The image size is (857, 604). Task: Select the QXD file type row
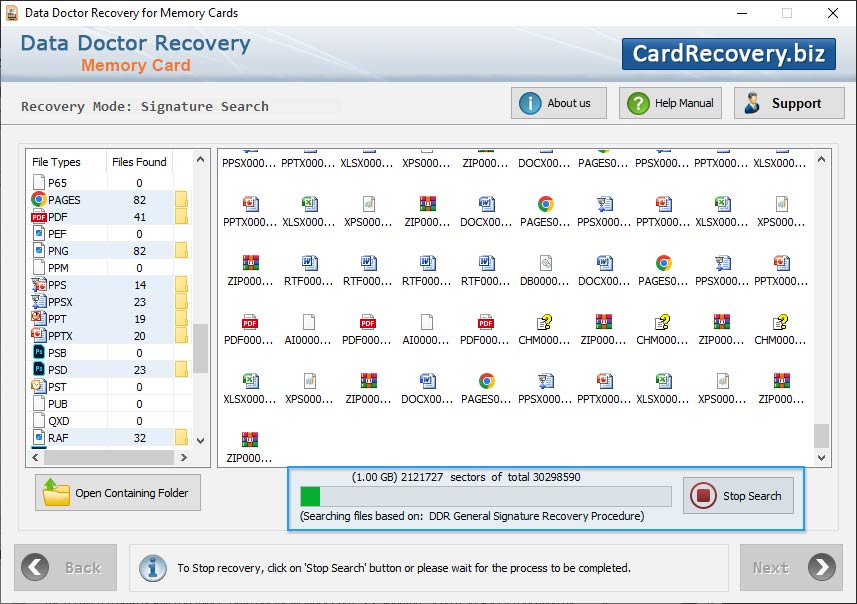tap(109, 421)
